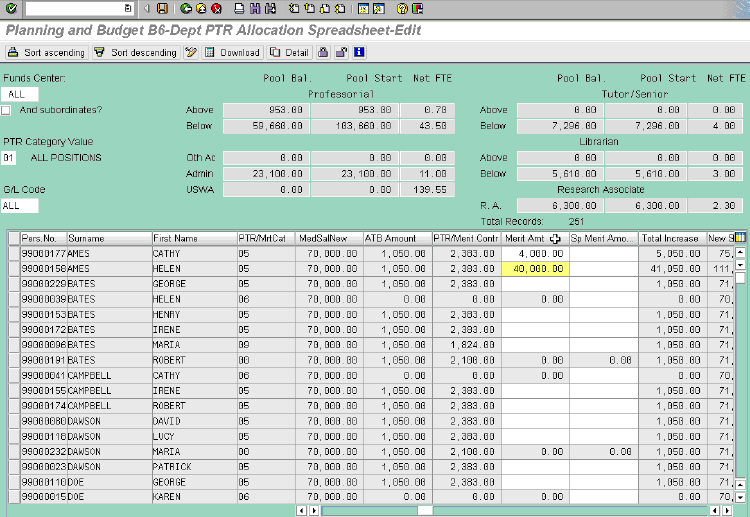Viewport: 750px width, 517px height.
Task: Click the Save diskette icon
Action: (x=162, y=8)
